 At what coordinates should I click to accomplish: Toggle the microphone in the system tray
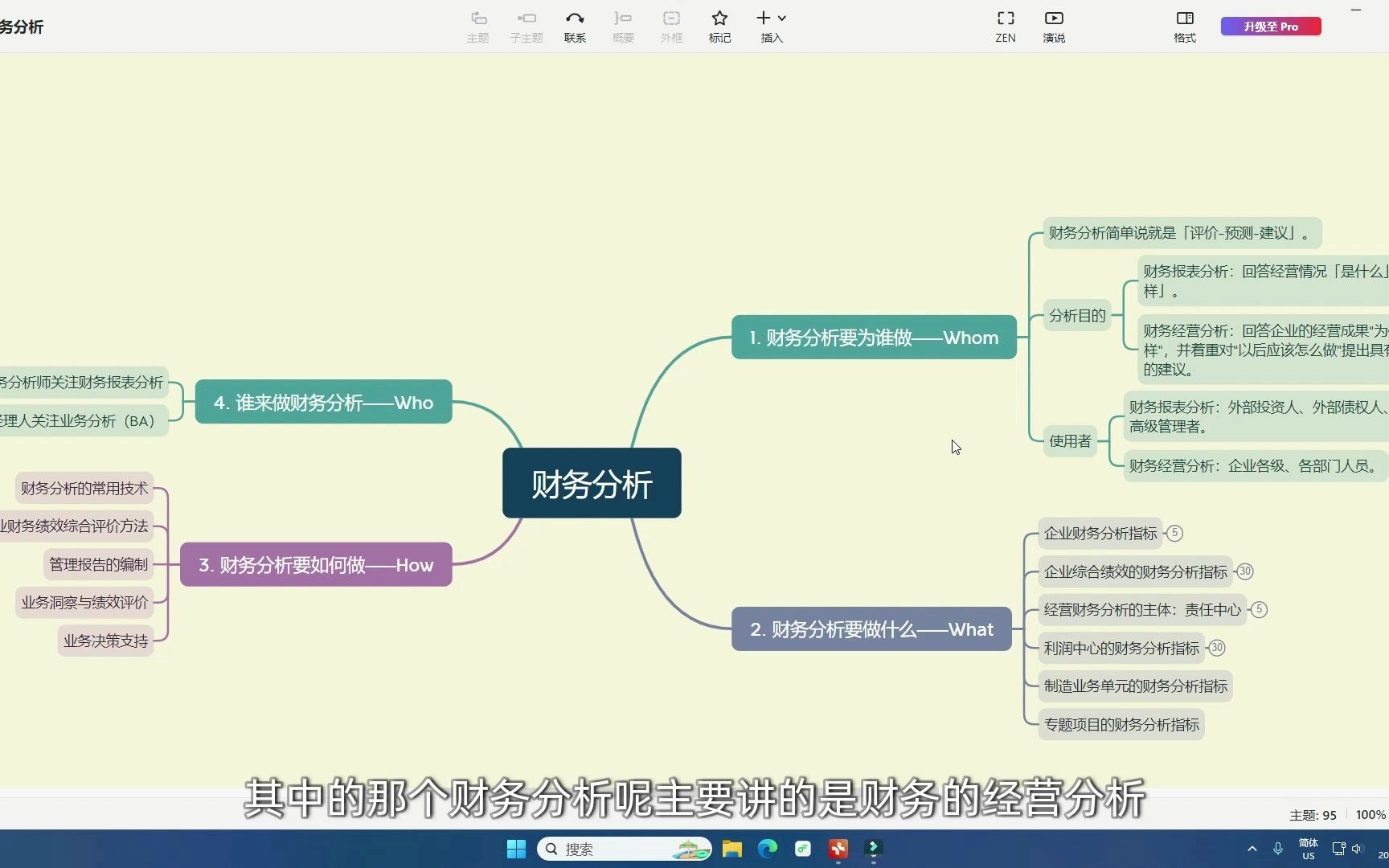(x=1279, y=848)
